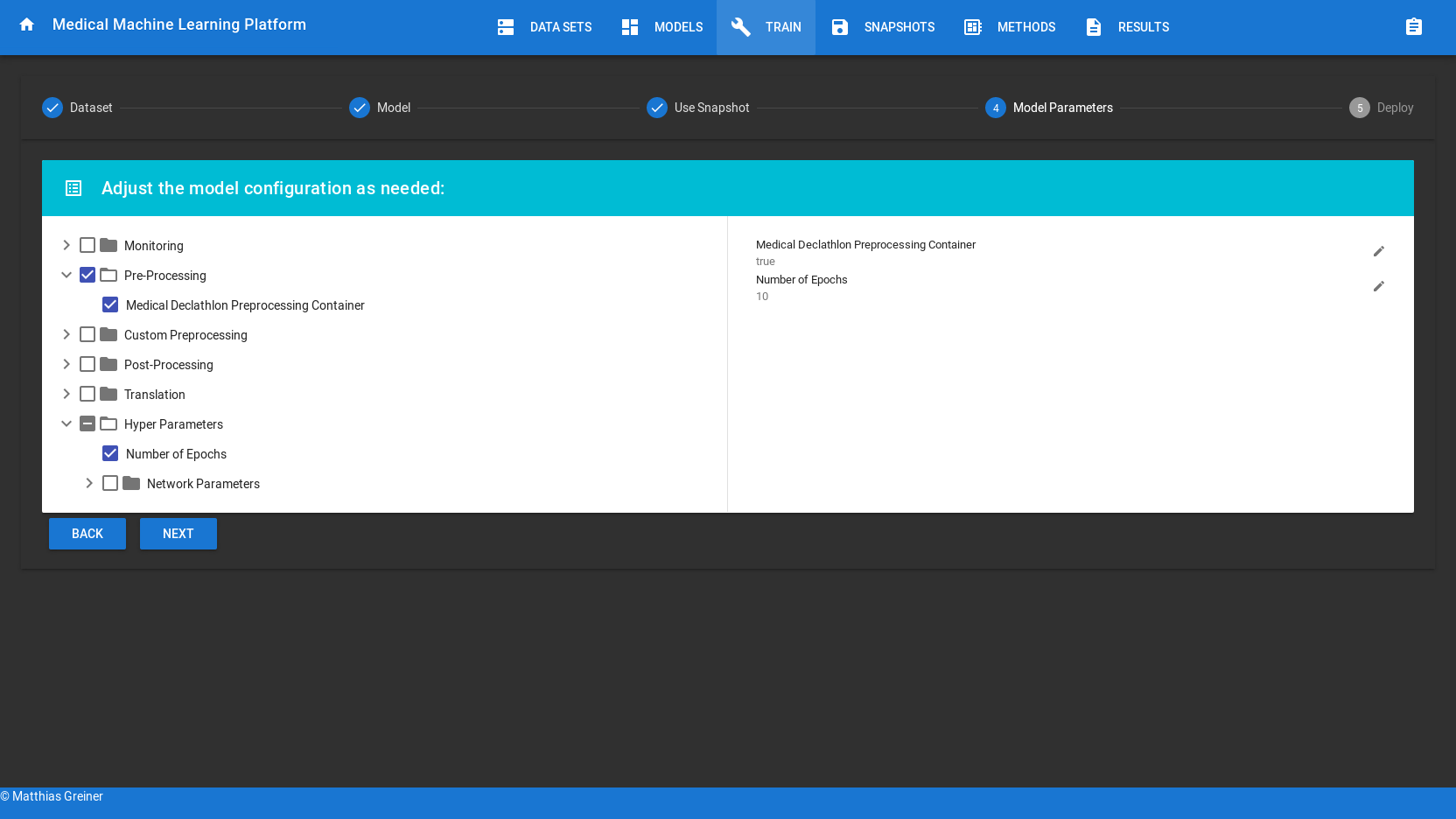The width and height of the screenshot is (1456, 819).
Task: Expand the Translation tree node
Action: (x=66, y=394)
